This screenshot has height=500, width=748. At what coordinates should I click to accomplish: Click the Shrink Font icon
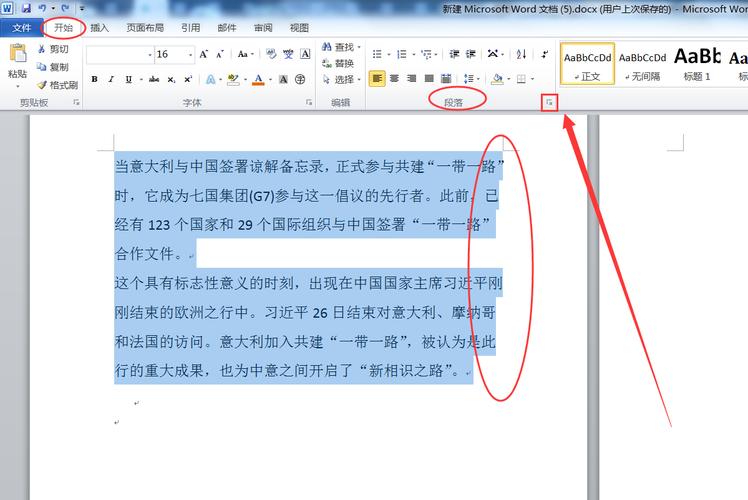coord(219,54)
